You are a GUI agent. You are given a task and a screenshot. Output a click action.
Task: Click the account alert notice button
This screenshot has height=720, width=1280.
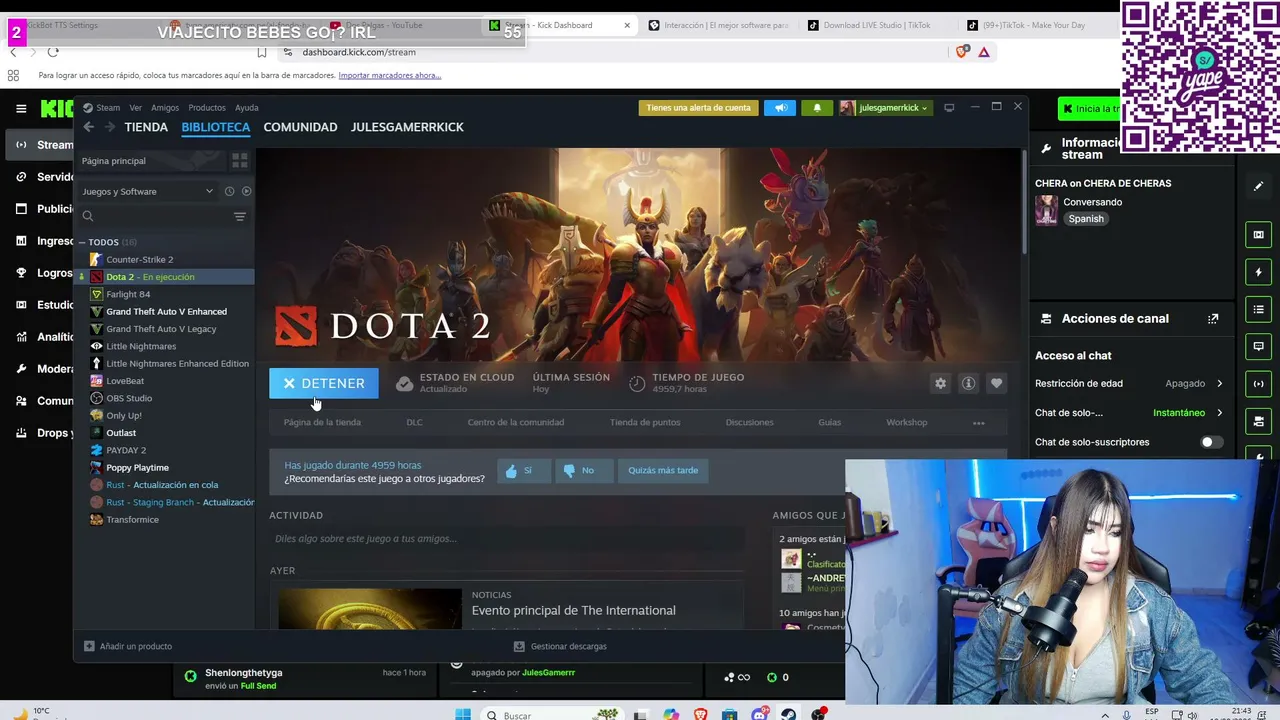pyautogui.click(x=698, y=108)
